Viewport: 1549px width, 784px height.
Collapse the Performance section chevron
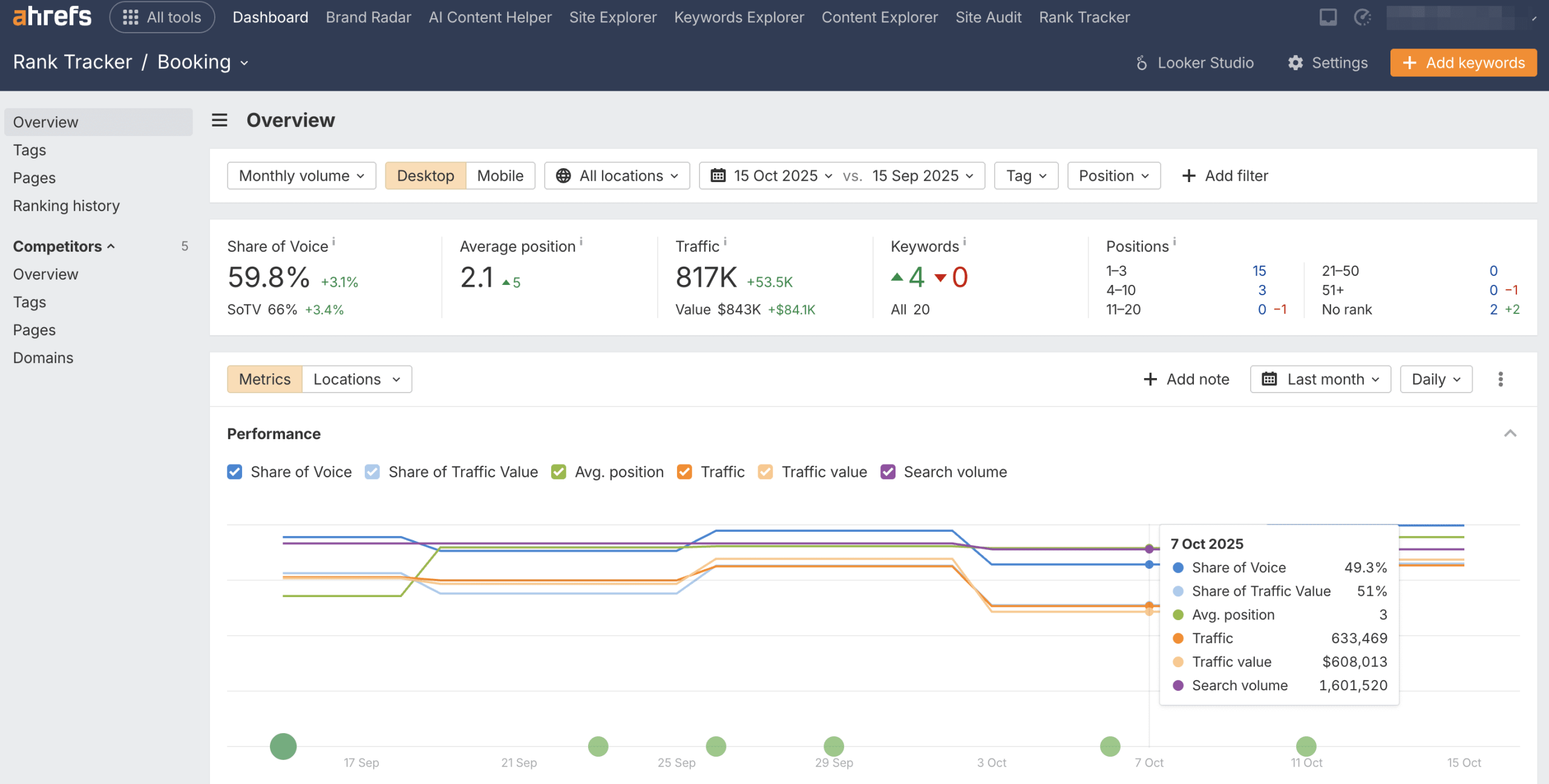pos(1510,434)
